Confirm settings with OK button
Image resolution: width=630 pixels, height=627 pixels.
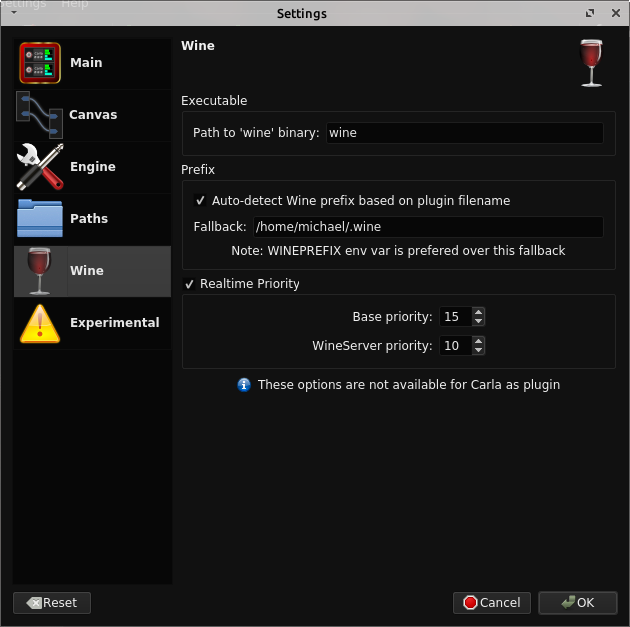click(x=578, y=603)
